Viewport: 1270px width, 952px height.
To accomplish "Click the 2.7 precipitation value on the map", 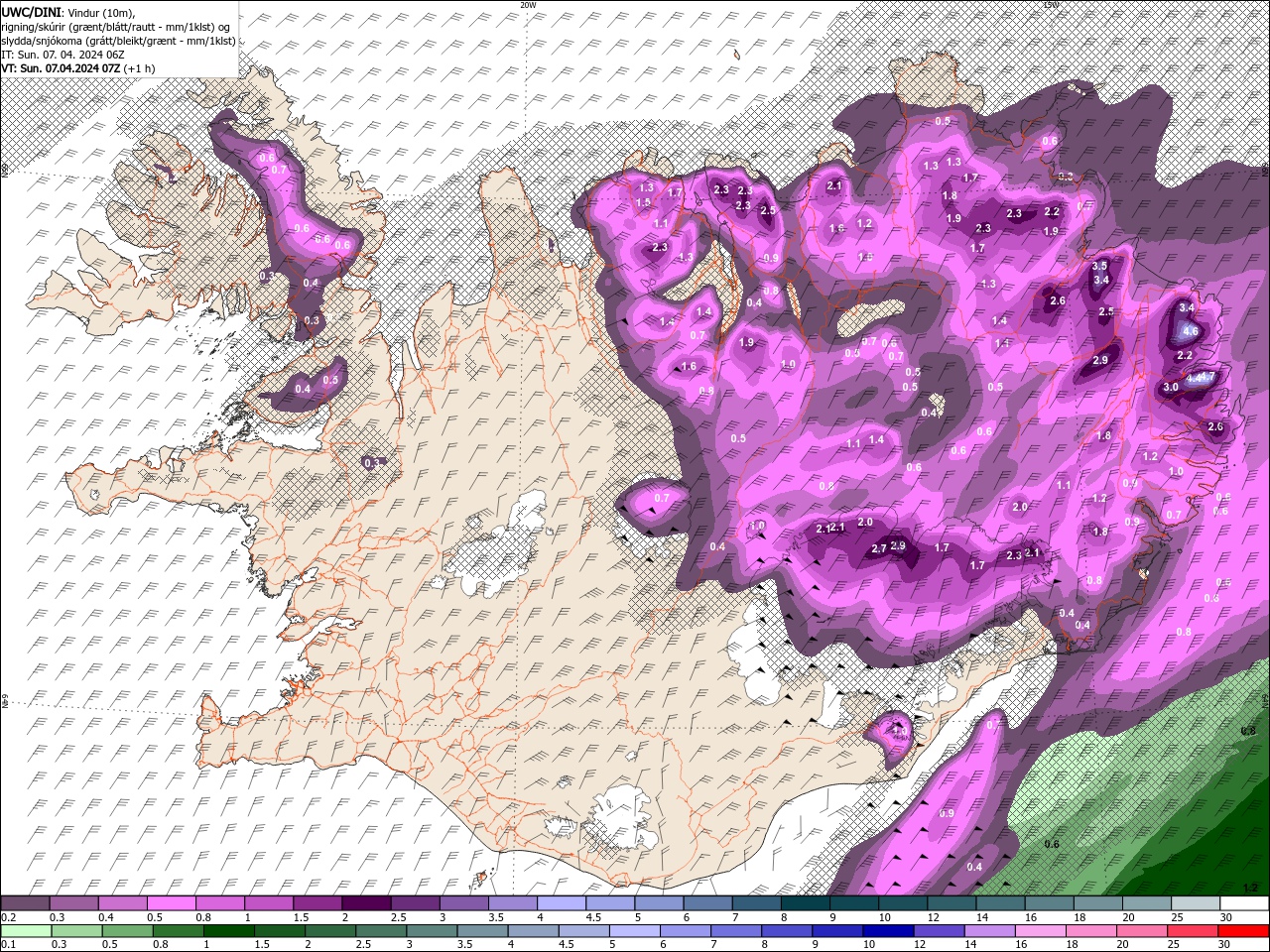I will click(x=878, y=548).
